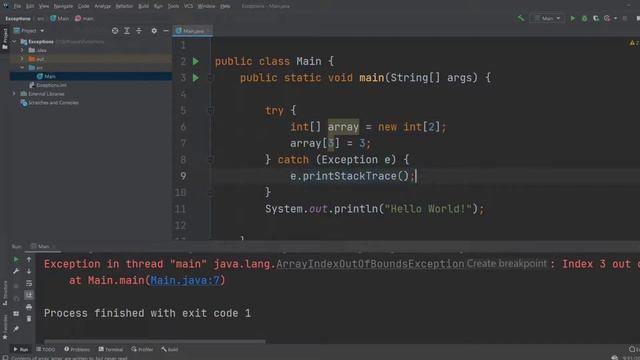The height and width of the screenshot is (360, 640).
Task: Collapse the Exceptions root project node
Action: [14, 42]
